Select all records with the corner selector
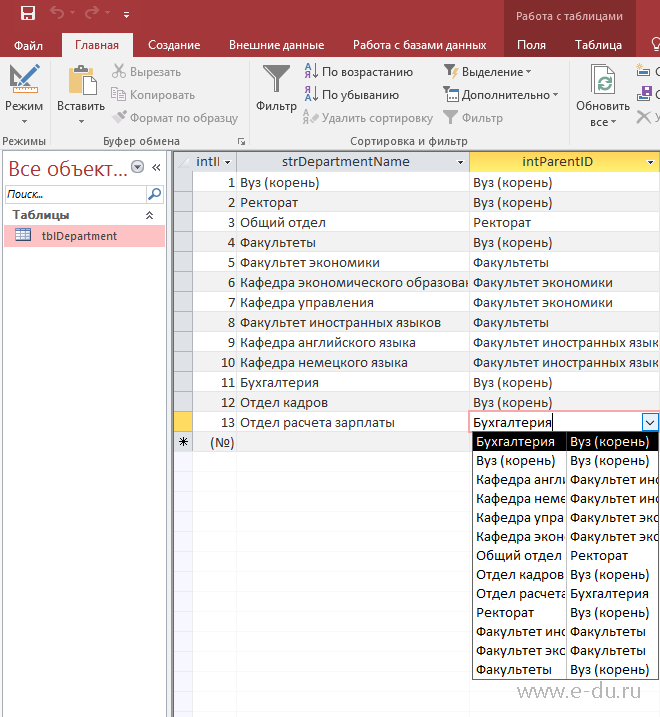660x717 pixels. click(x=183, y=162)
